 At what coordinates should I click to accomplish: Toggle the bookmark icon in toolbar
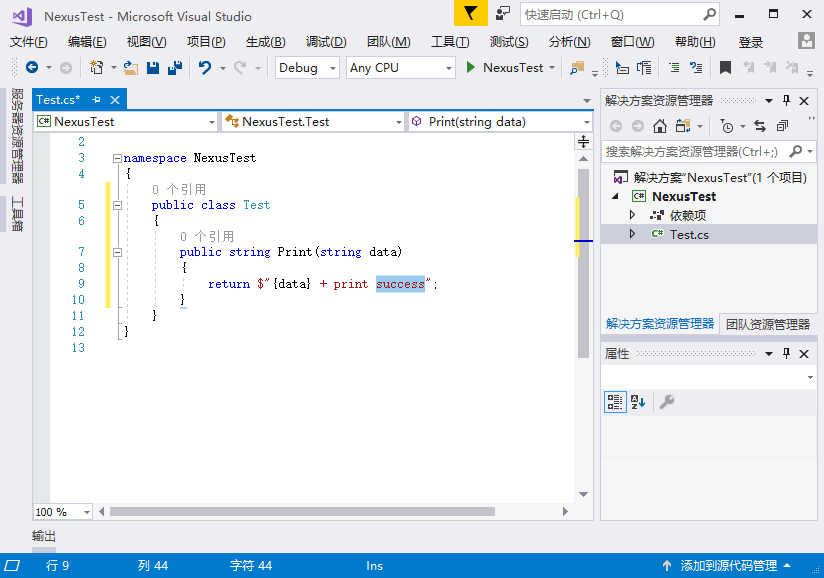(726, 67)
